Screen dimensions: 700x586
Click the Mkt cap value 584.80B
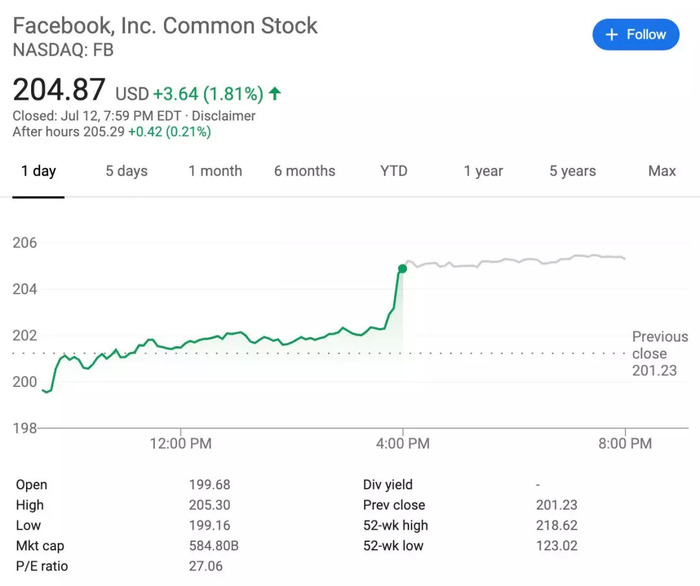click(x=214, y=546)
